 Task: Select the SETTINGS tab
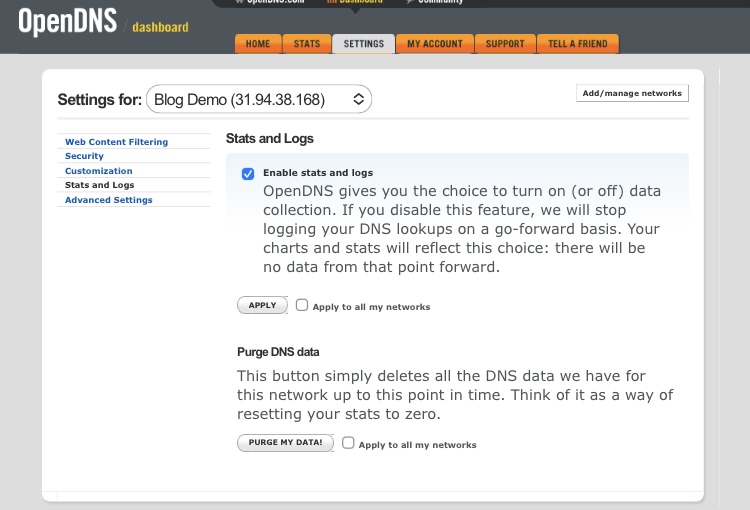[364, 44]
